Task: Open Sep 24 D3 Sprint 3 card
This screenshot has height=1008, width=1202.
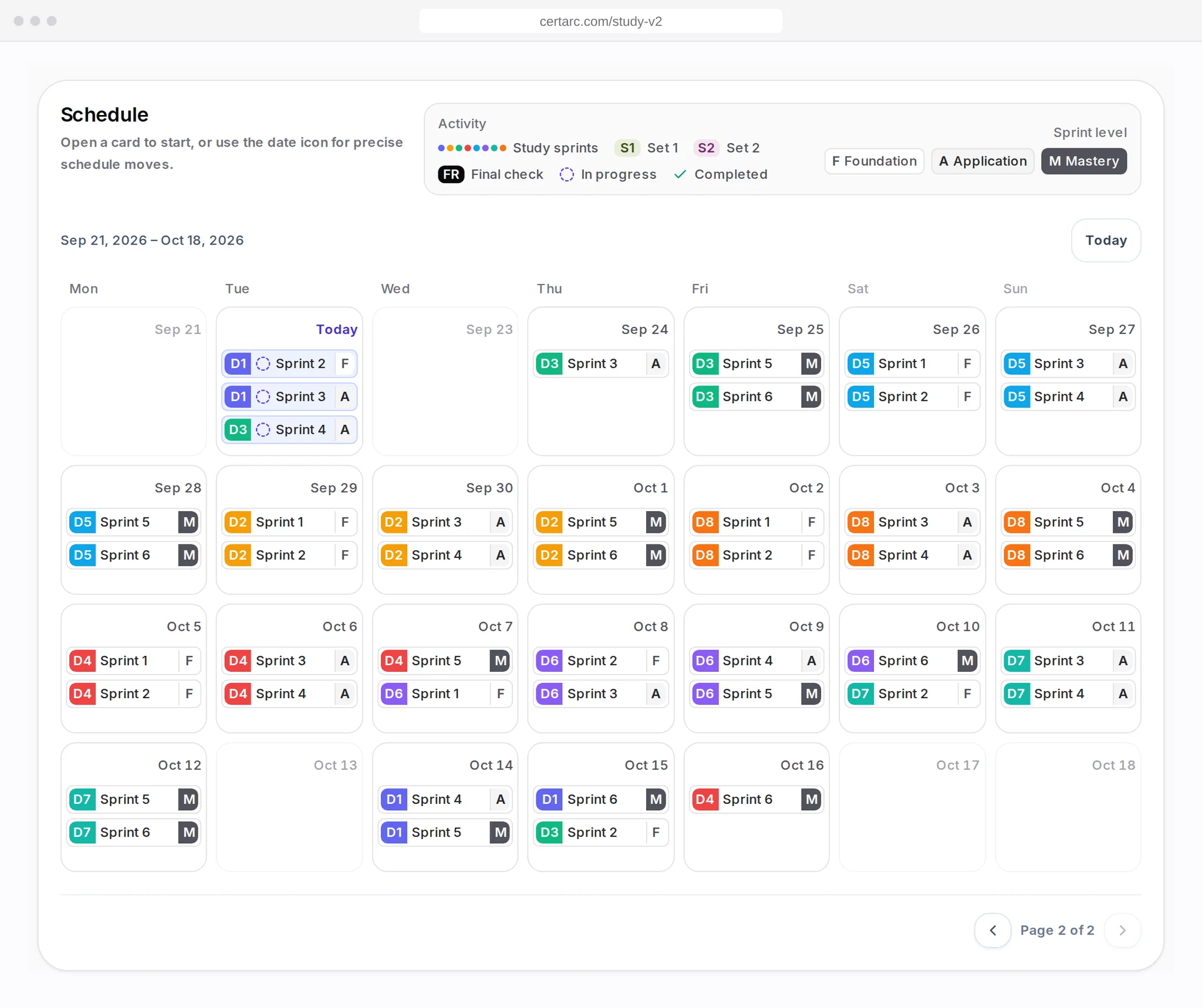Action: point(600,364)
